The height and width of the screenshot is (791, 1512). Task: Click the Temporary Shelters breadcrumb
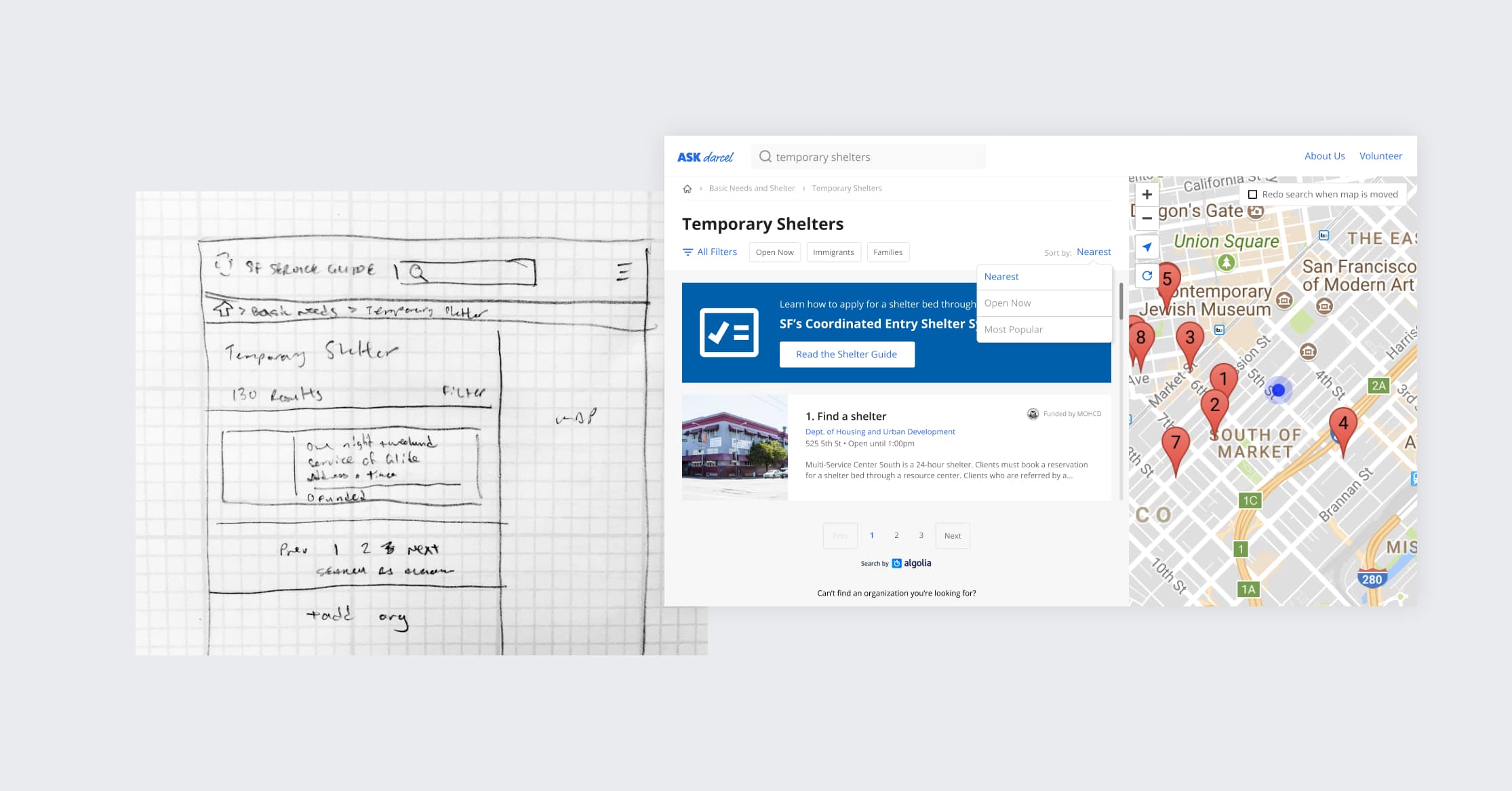pyautogui.click(x=846, y=189)
